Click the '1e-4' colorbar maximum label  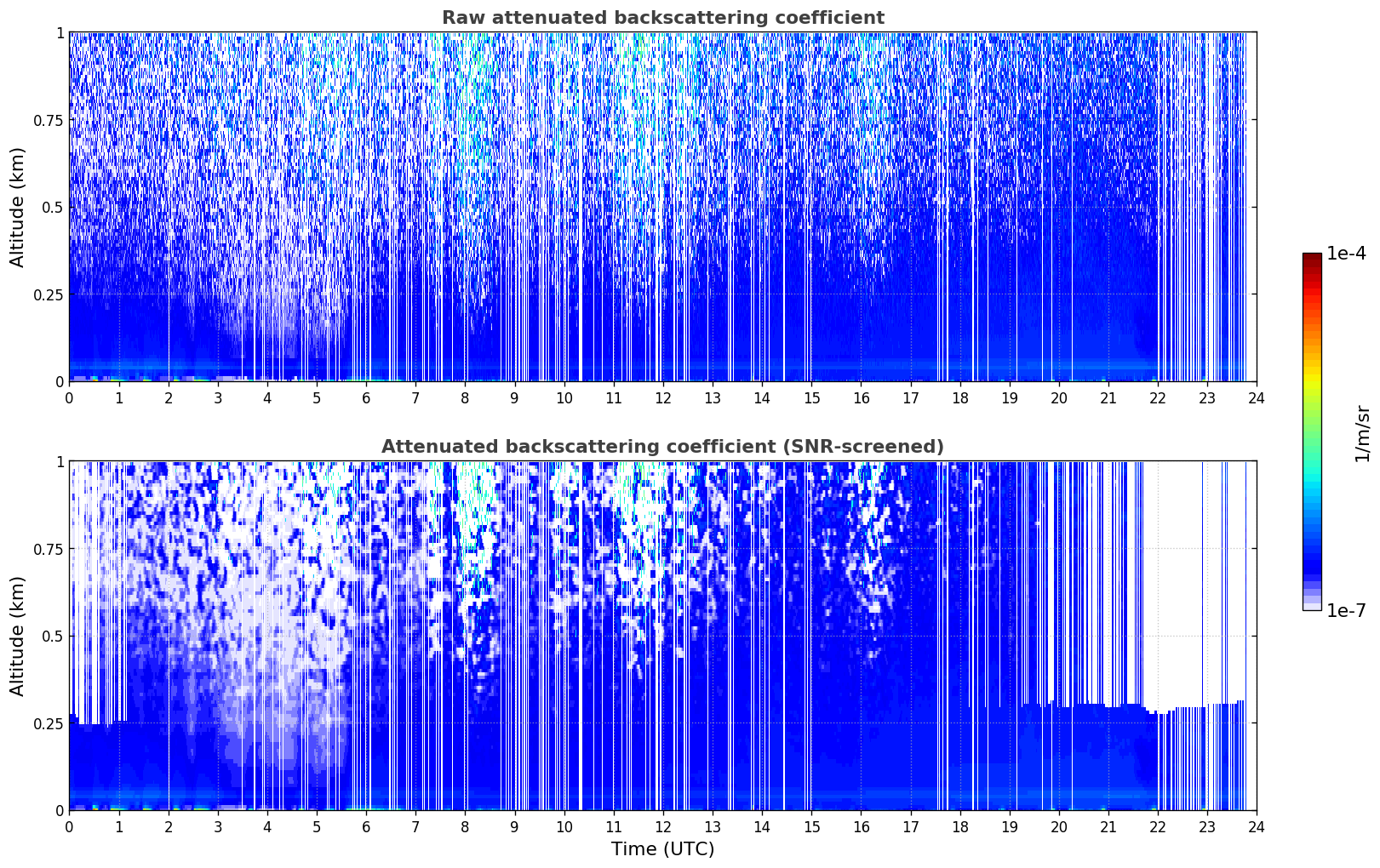(1346, 254)
